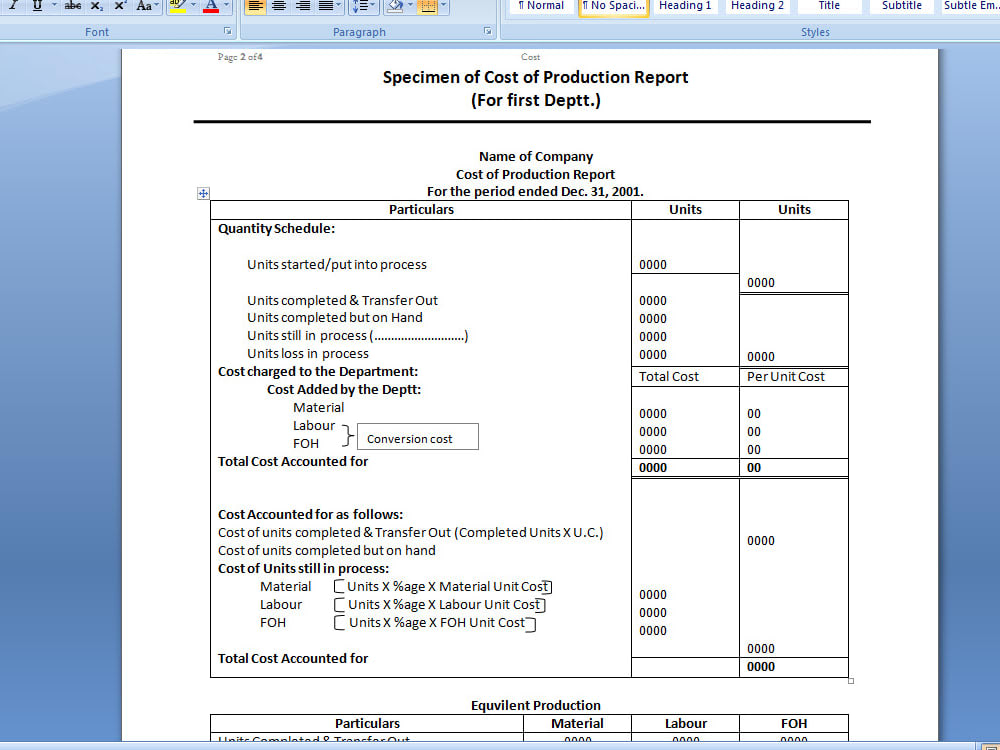Image resolution: width=1000 pixels, height=750 pixels.
Task: Click 'Equvilent Production' table title
Action: click(x=536, y=705)
